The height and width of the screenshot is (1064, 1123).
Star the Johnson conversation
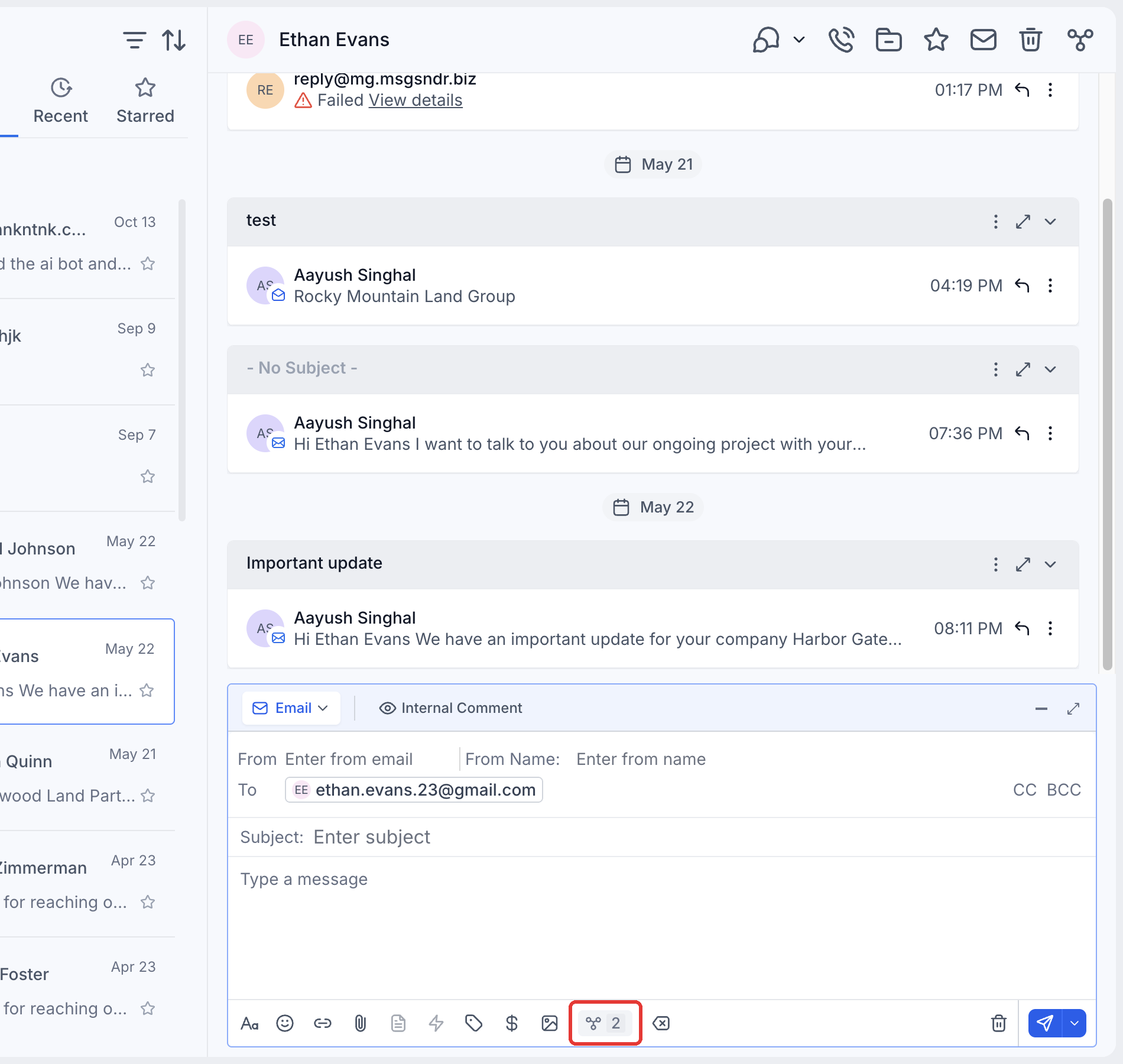coord(148,583)
